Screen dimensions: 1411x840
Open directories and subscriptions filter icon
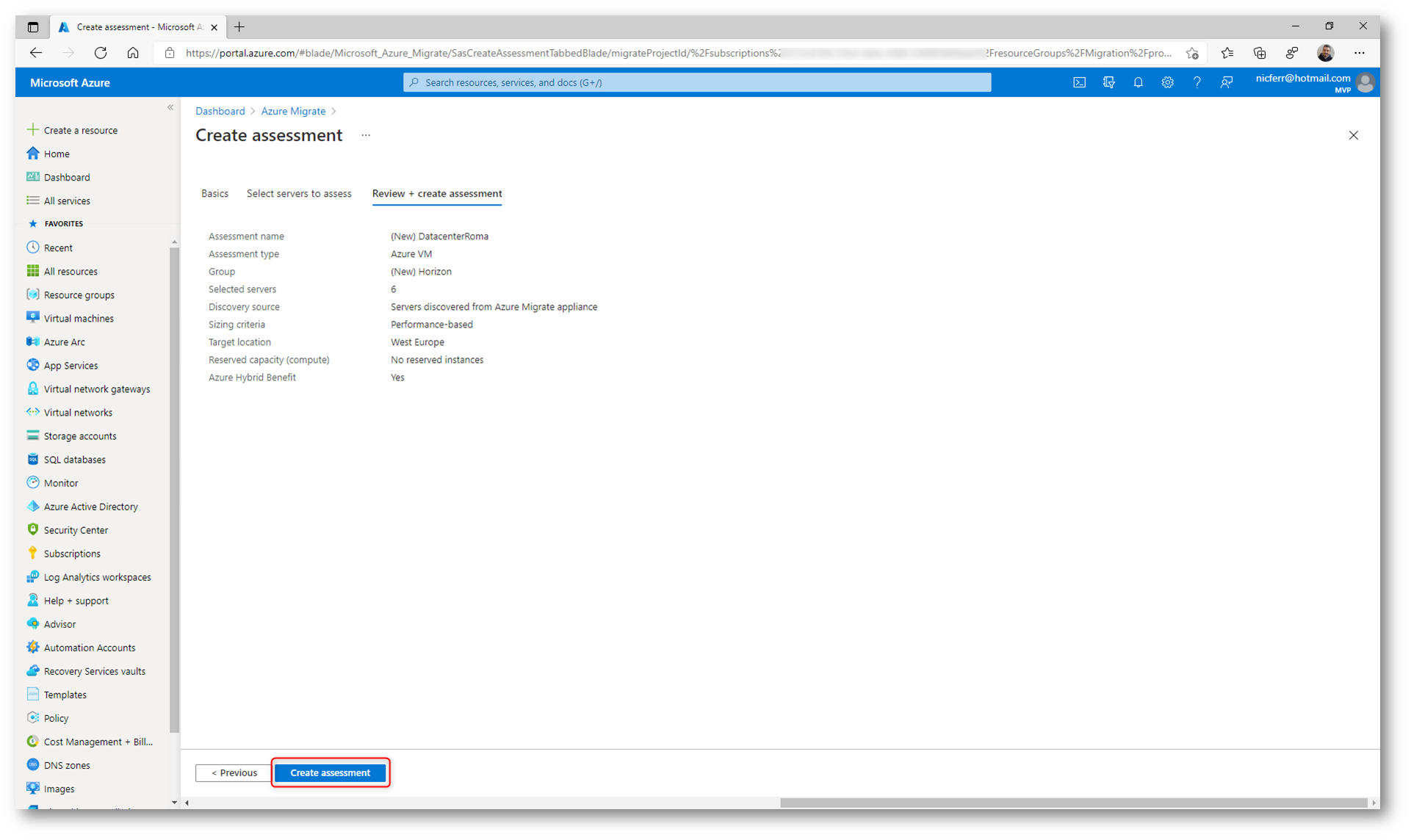click(x=1108, y=82)
